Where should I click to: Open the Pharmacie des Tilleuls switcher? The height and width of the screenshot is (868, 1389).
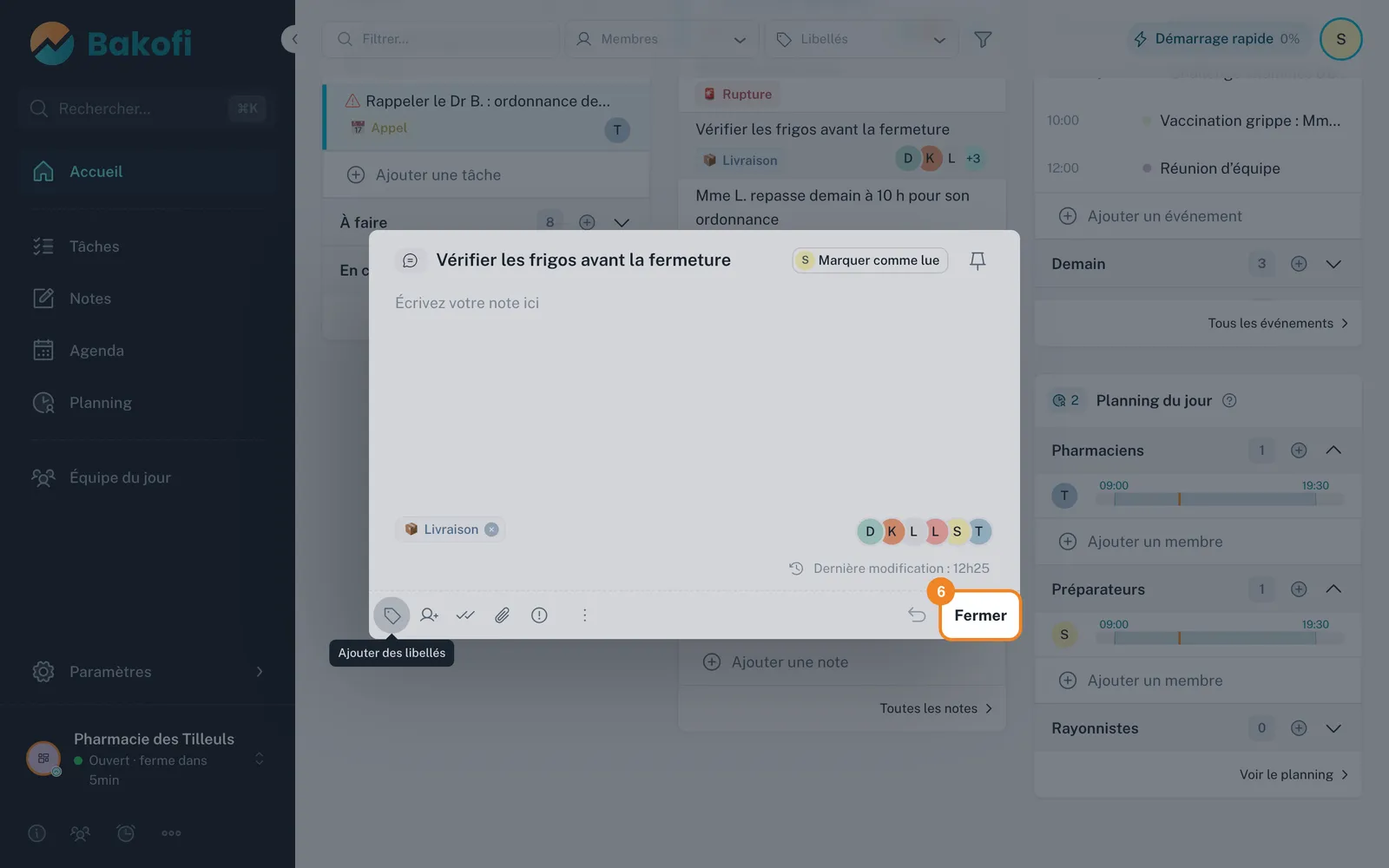click(x=146, y=759)
